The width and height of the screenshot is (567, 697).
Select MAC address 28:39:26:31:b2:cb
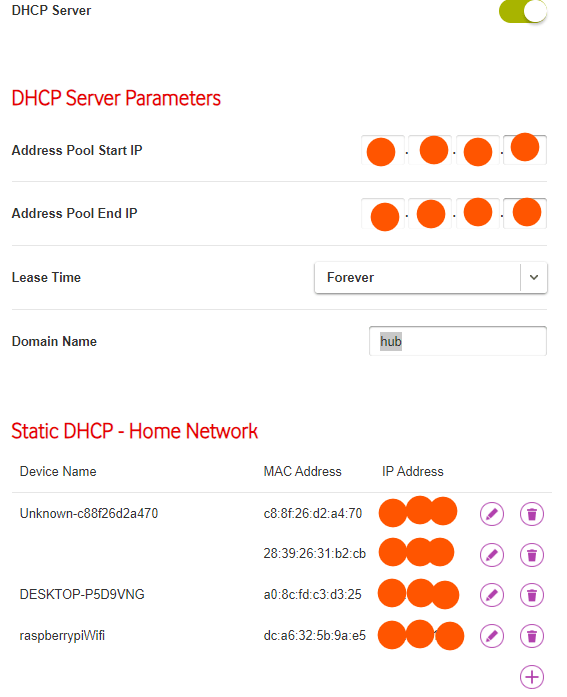coord(315,554)
